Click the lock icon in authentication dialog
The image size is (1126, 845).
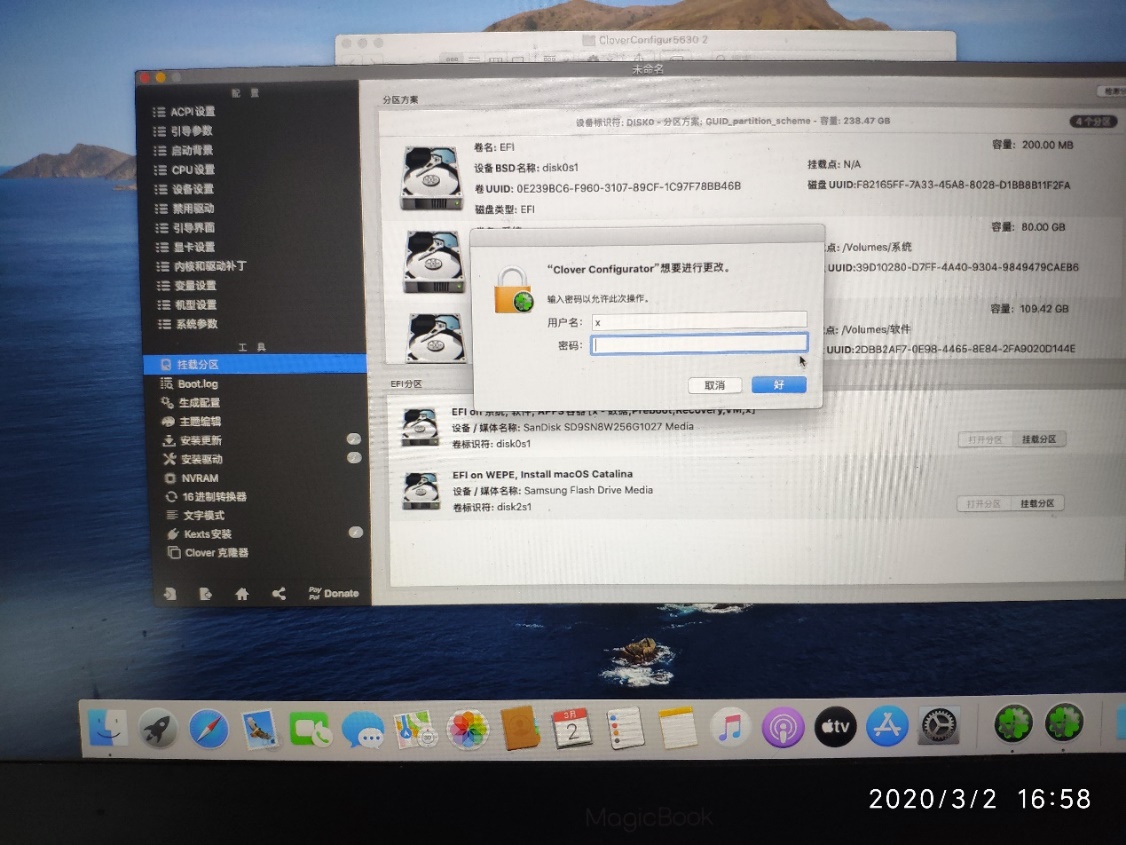point(513,290)
